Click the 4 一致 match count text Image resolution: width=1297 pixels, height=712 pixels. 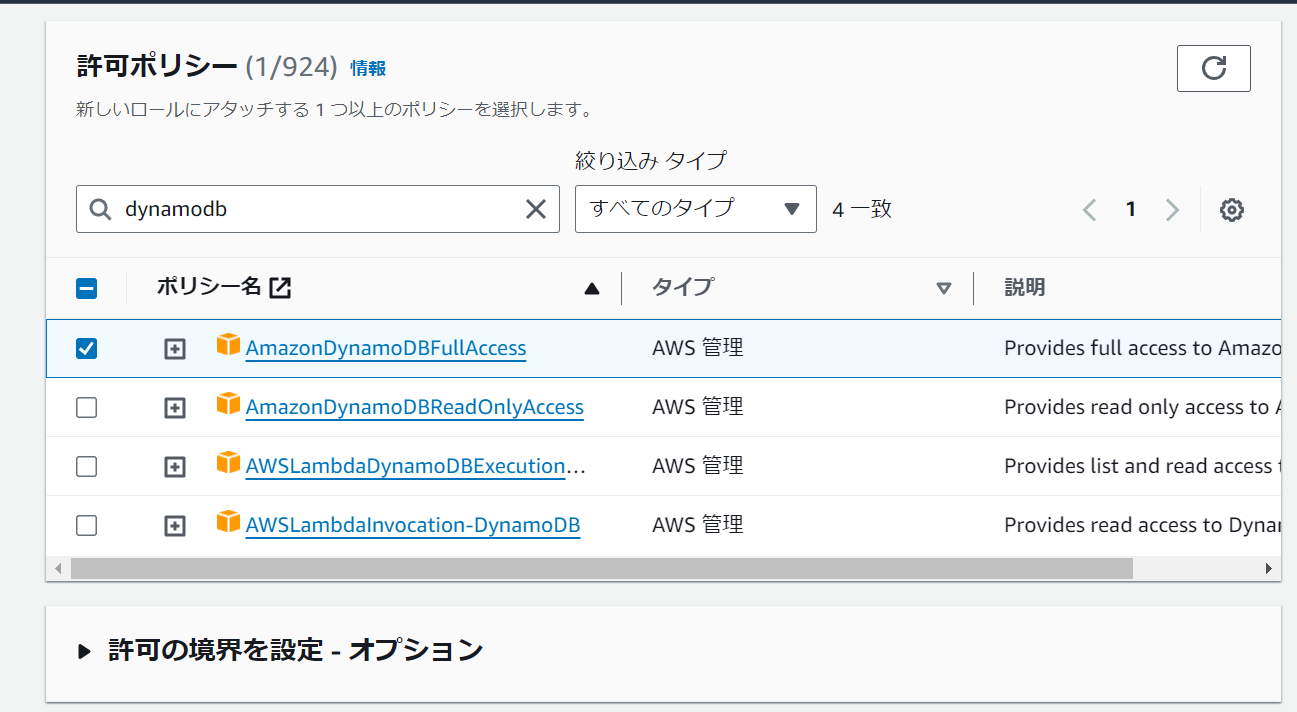[x=862, y=209]
